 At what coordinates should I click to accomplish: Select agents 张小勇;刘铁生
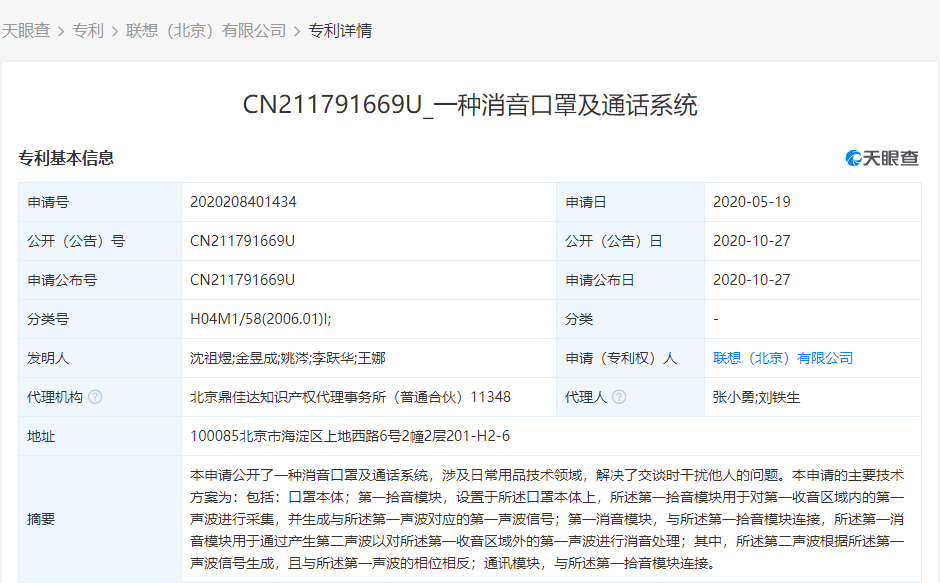[x=757, y=397]
